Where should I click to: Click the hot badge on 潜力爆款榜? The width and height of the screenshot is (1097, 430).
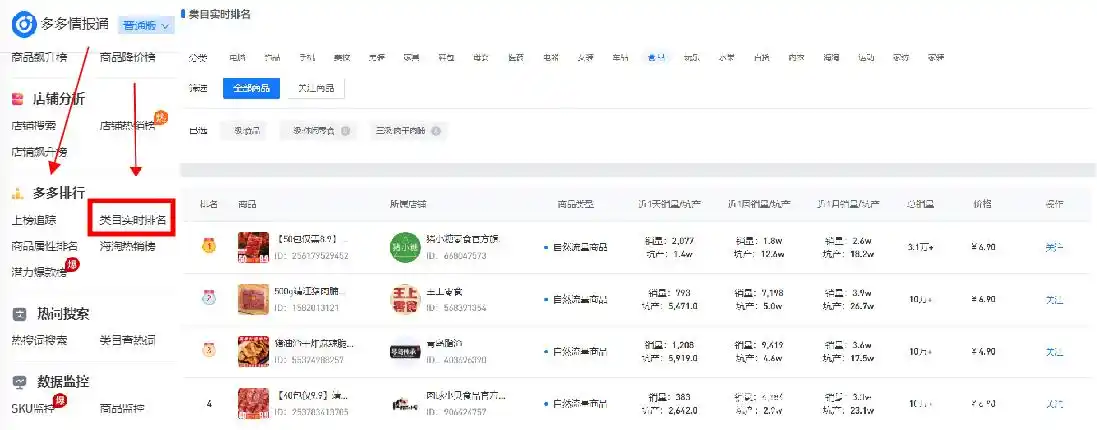point(71,264)
